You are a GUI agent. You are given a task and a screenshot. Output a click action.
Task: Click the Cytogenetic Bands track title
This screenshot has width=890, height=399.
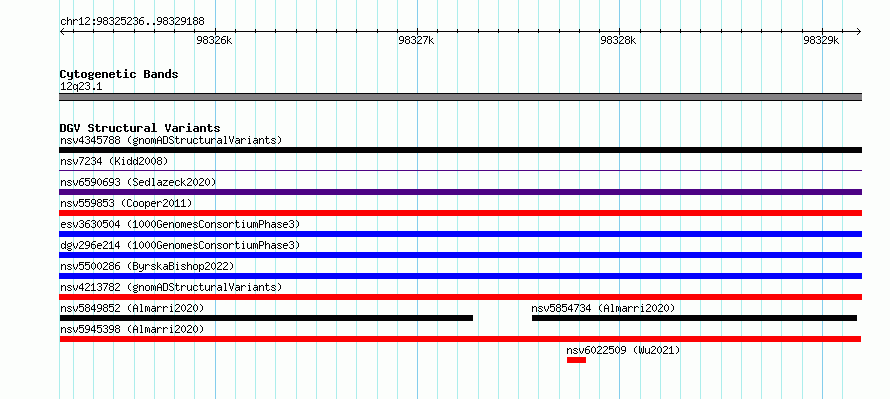pyautogui.click(x=119, y=74)
